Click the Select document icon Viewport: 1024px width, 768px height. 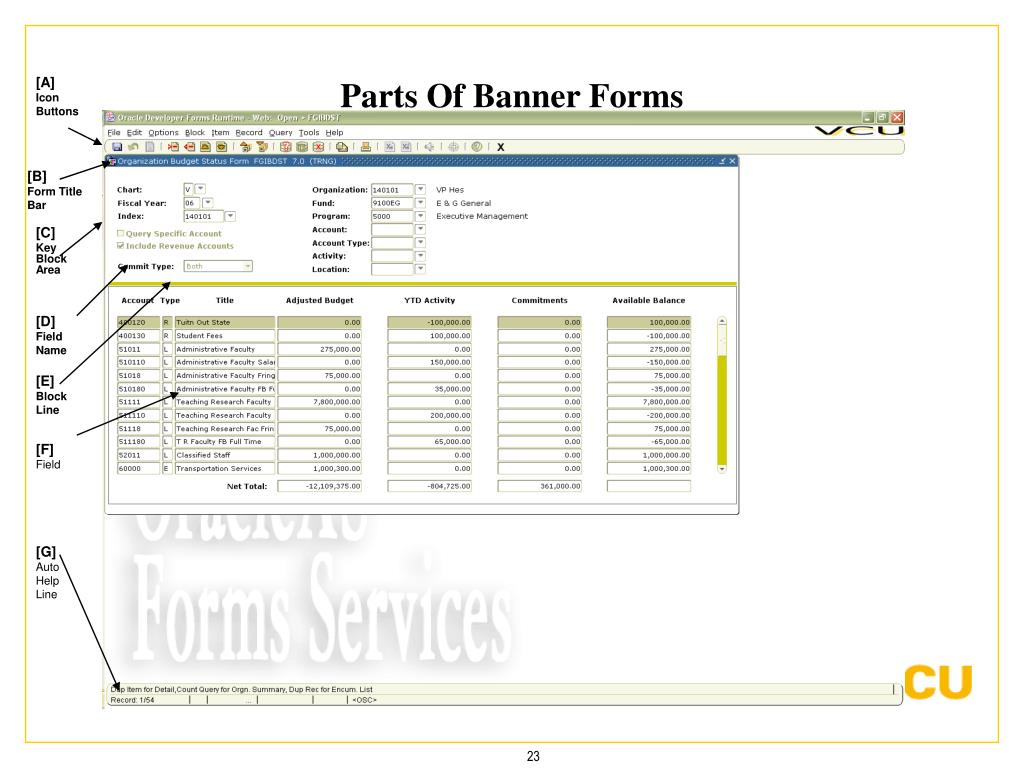pos(150,147)
